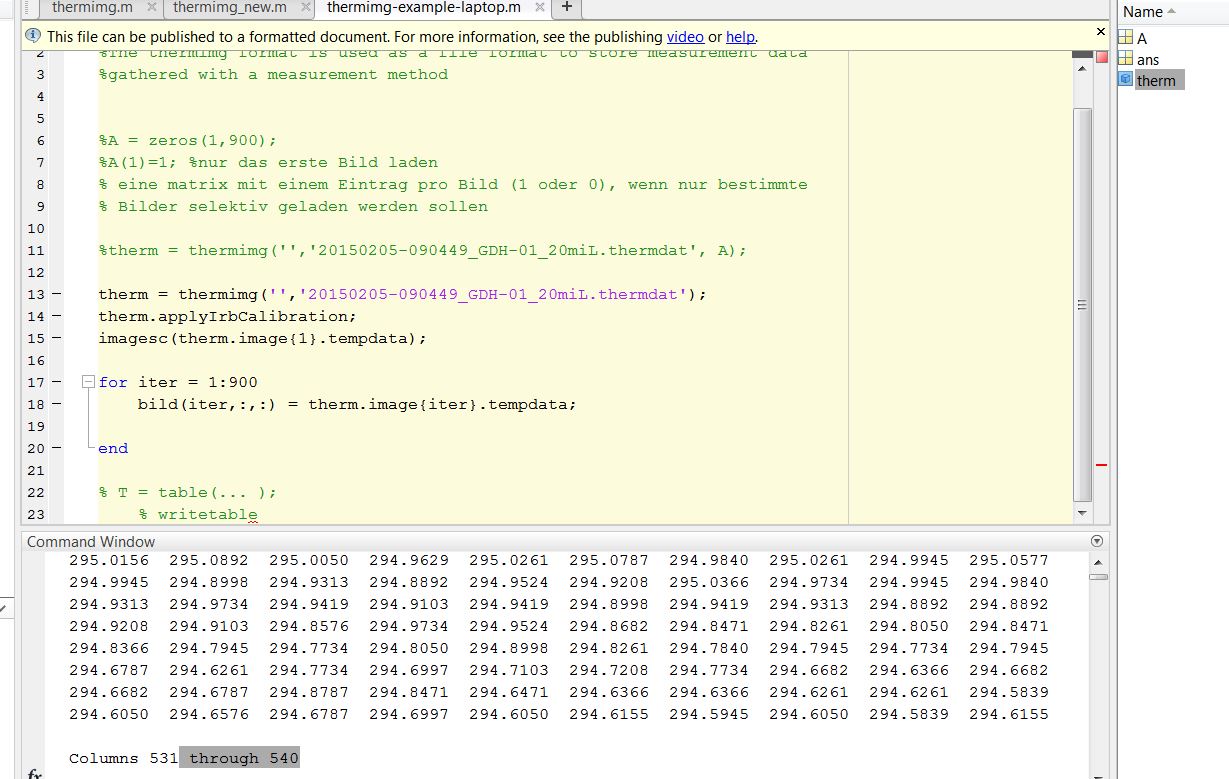Switch to thermimg_new.m tab

229,7
